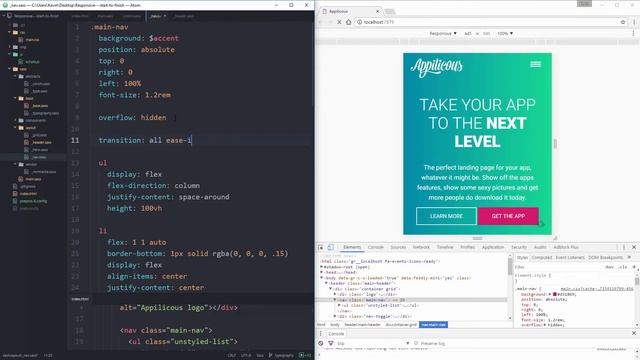
Task: Open the console context 'top' dropdown
Action: coord(373,344)
